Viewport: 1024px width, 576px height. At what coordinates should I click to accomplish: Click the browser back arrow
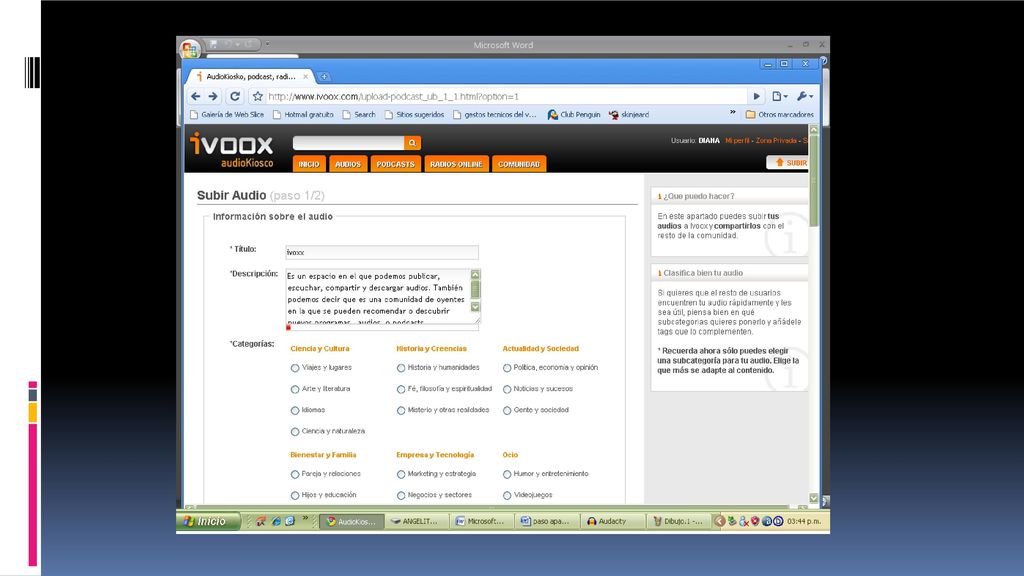tap(195, 96)
